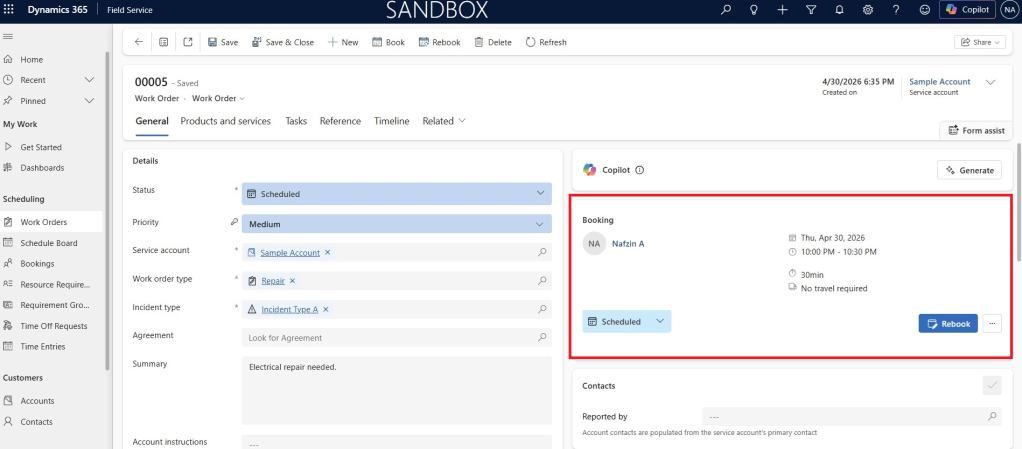Open the advanced find funnel icon
The height and width of the screenshot is (449, 1022).
[811, 10]
